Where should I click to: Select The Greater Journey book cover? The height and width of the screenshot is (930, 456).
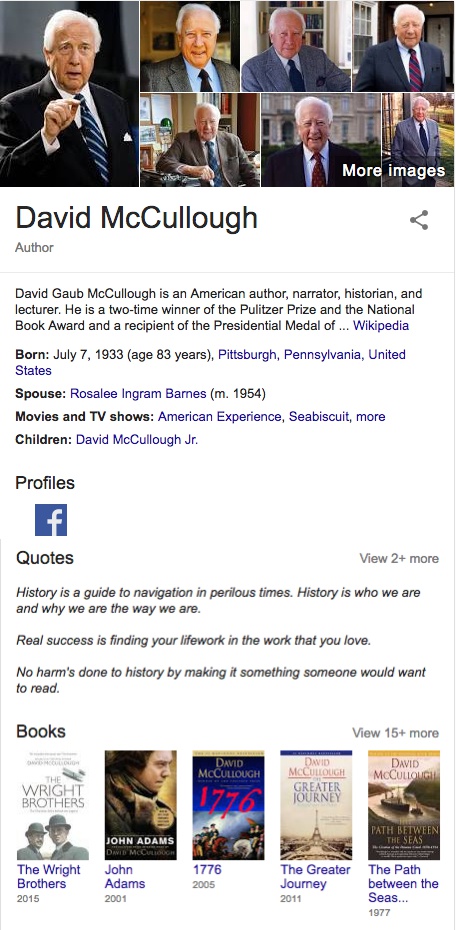316,805
